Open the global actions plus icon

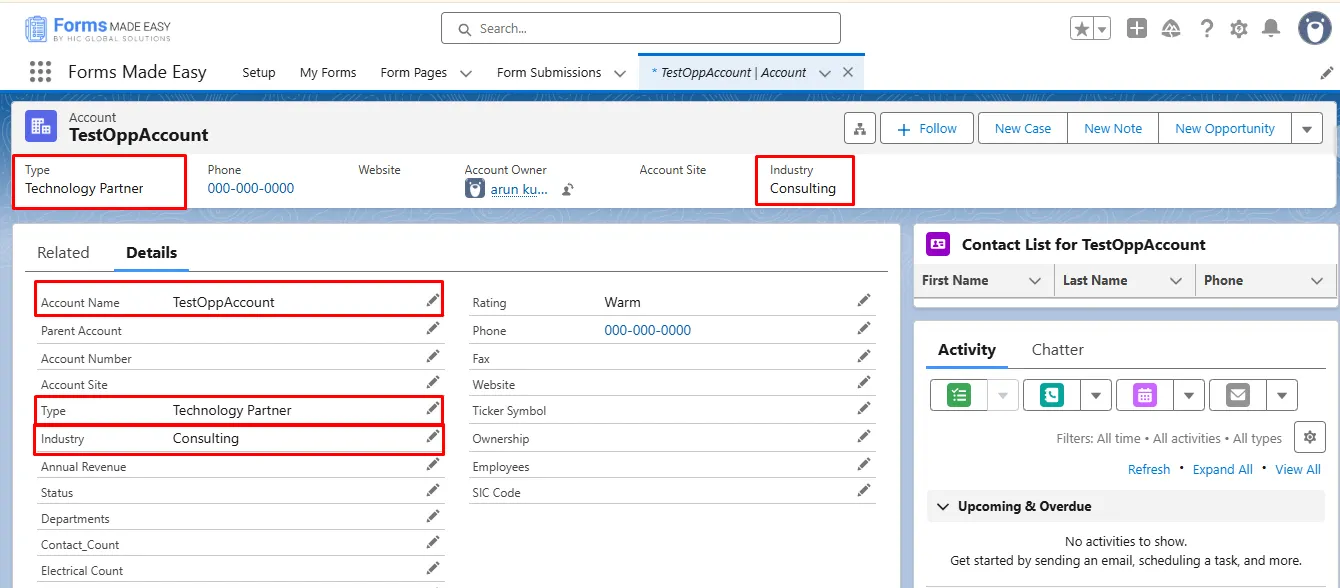tap(1136, 29)
